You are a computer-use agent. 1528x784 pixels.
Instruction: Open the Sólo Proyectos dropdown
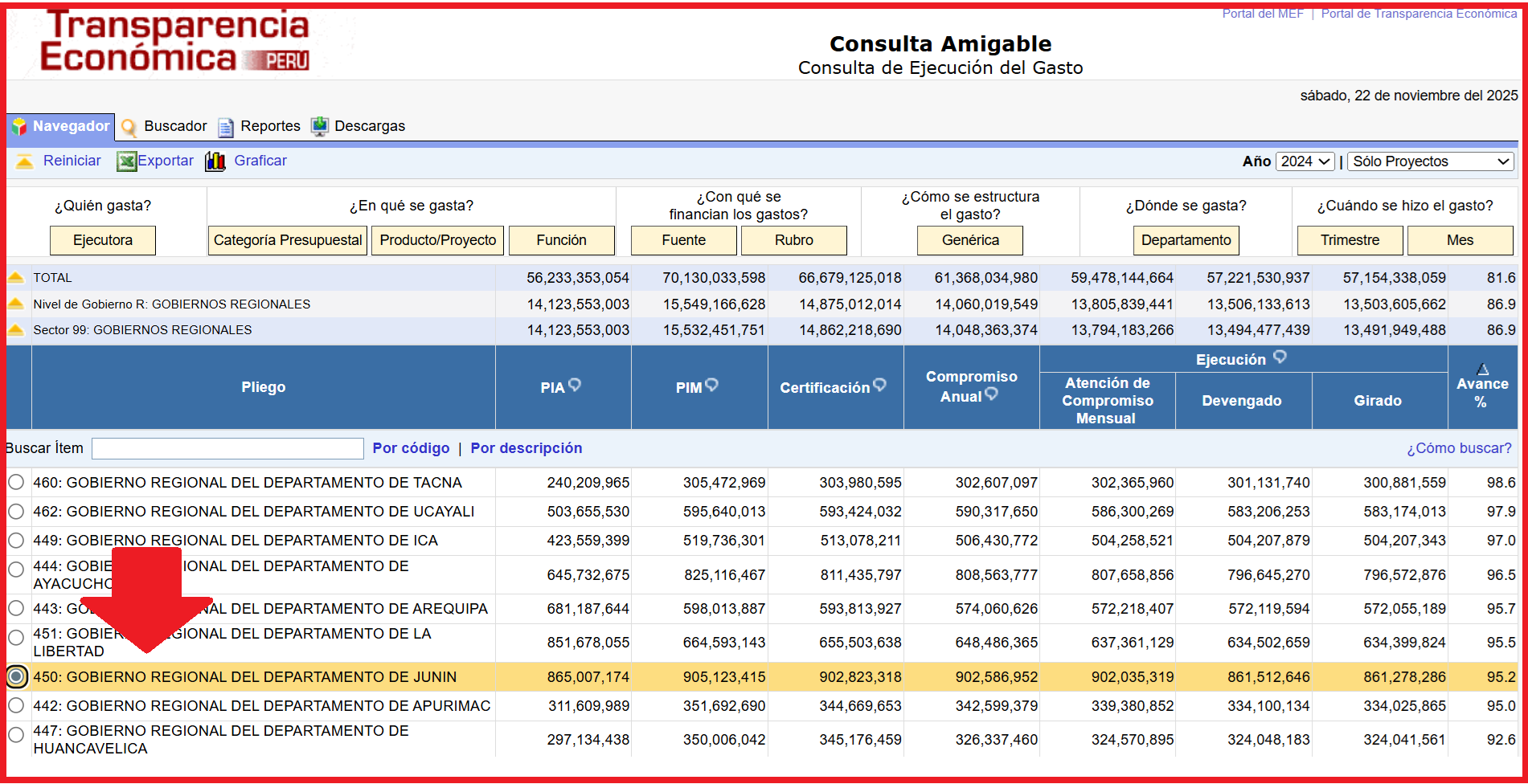[1431, 161]
